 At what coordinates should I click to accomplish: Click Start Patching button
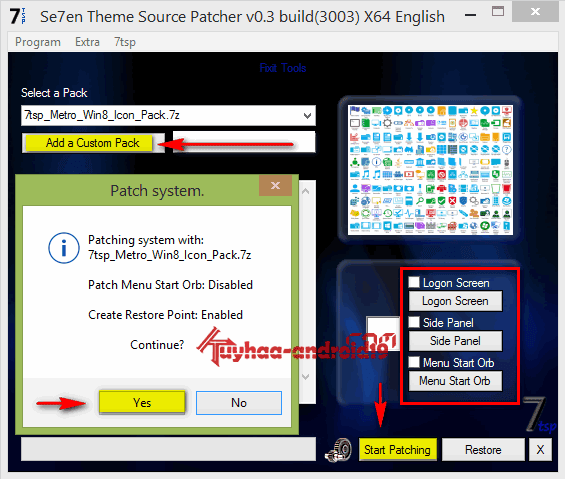(397, 449)
